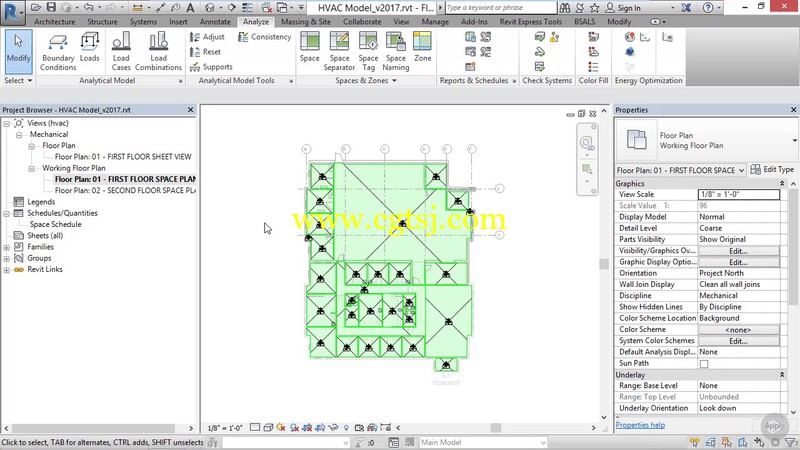Toggle visual style icon in view control bar

268,428
